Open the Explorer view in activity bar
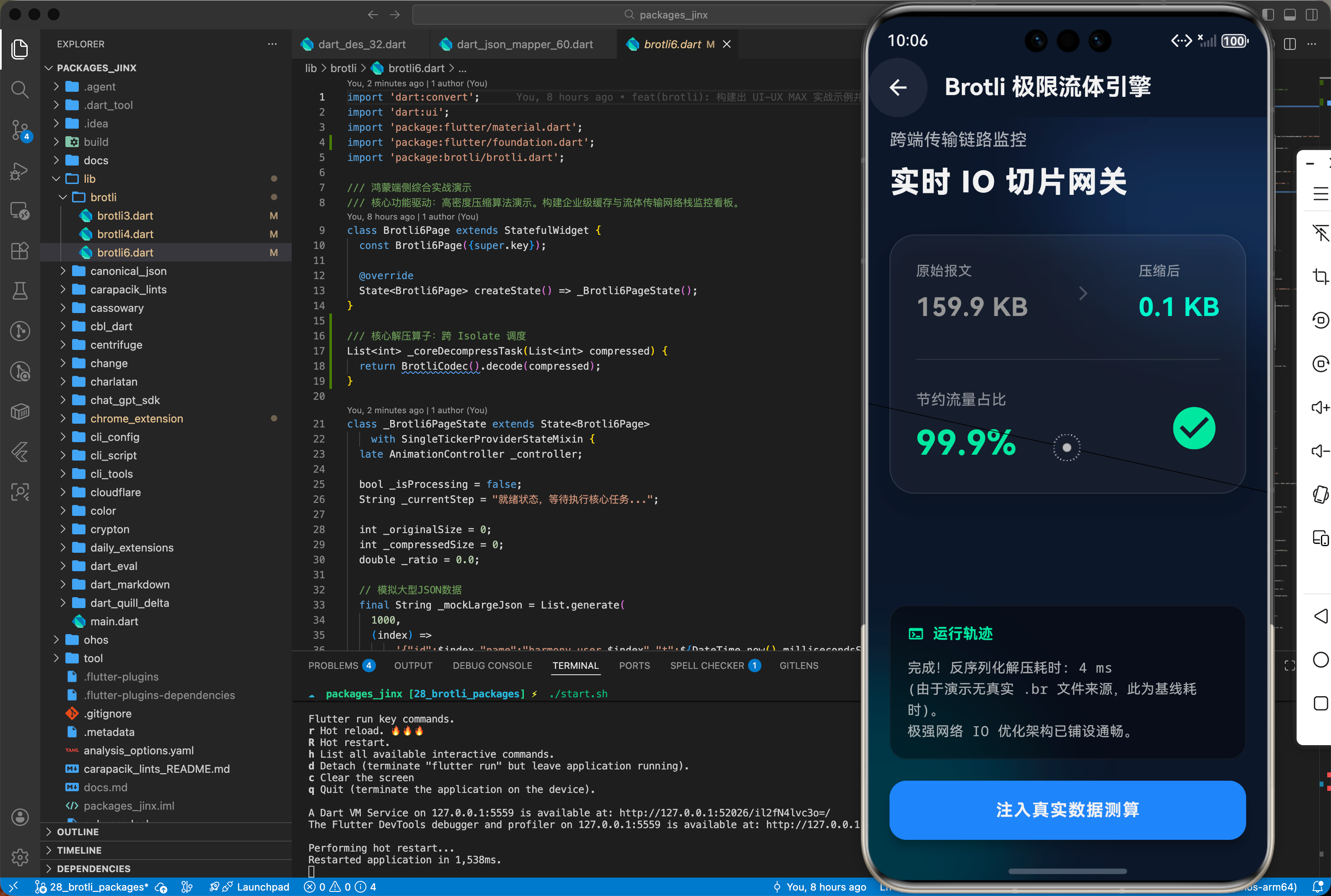Viewport: 1331px width, 896px height. point(20,49)
